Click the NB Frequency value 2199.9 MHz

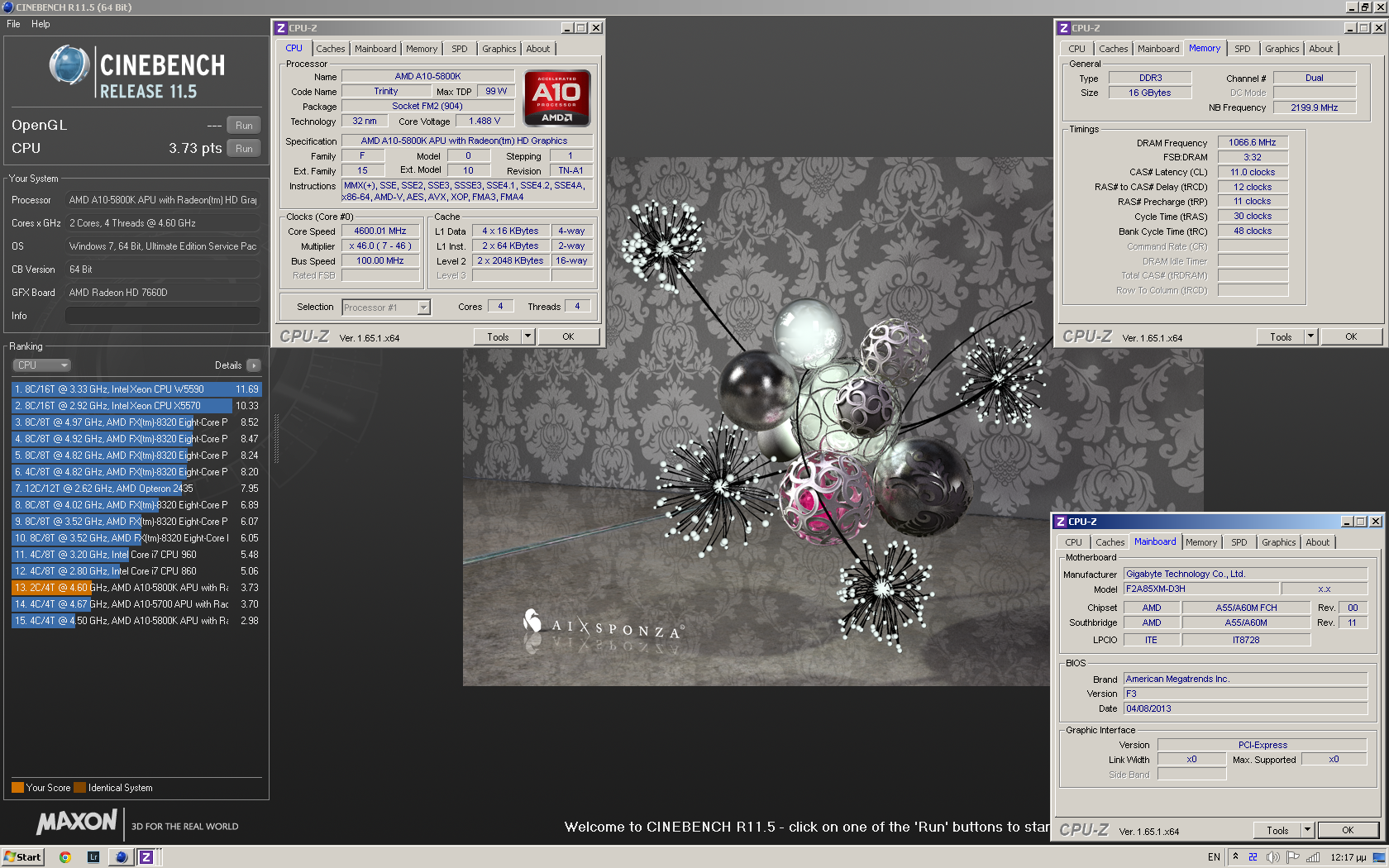(1315, 107)
